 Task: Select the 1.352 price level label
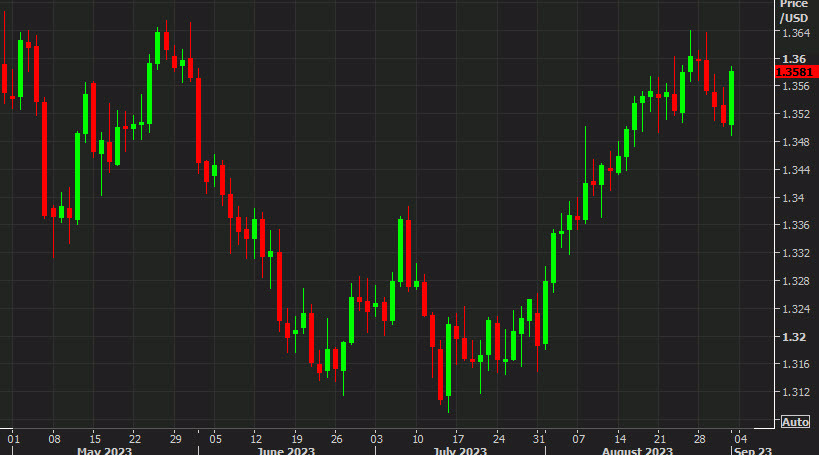[796, 114]
